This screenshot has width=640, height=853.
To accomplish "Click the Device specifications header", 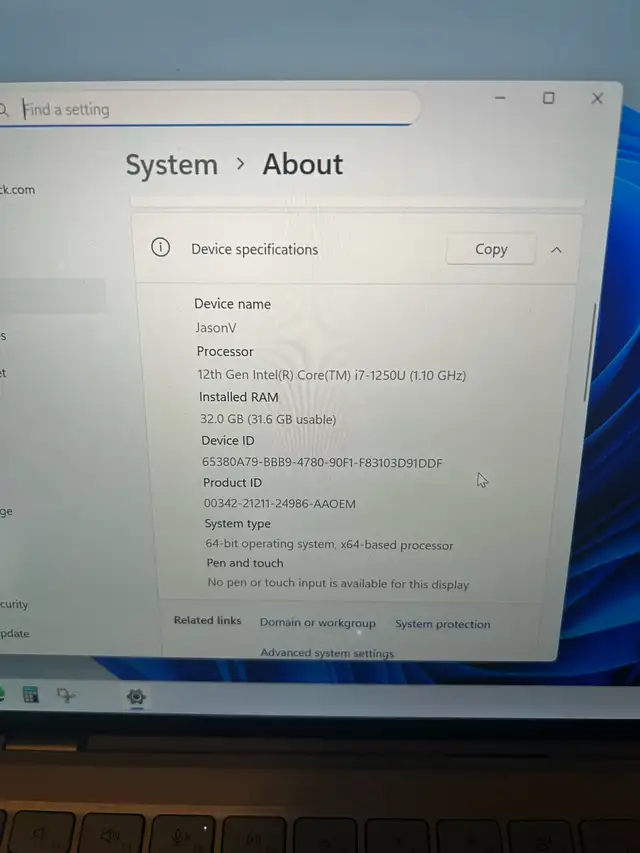I will point(254,249).
